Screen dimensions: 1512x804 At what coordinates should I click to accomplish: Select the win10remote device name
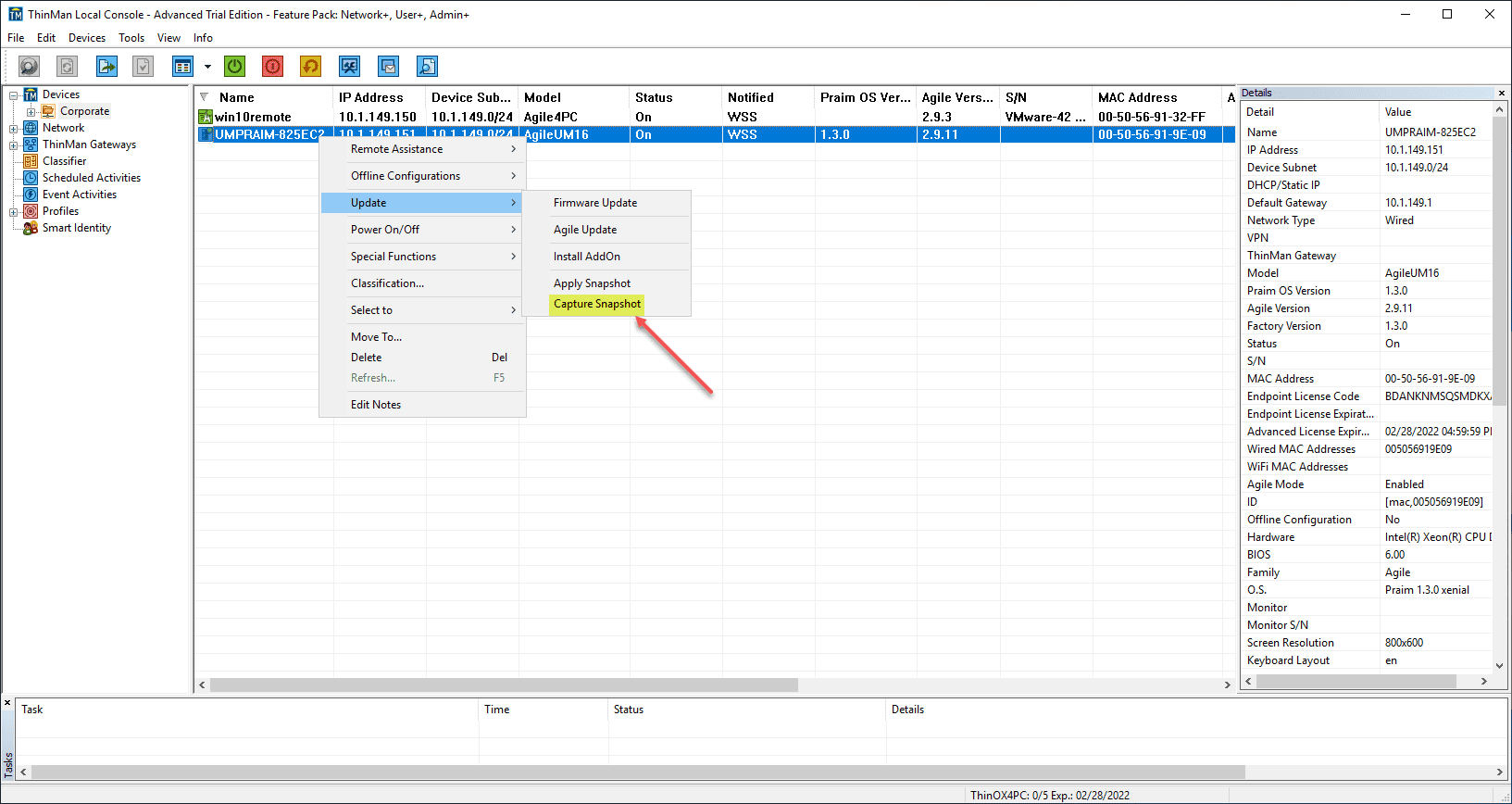(253, 117)
